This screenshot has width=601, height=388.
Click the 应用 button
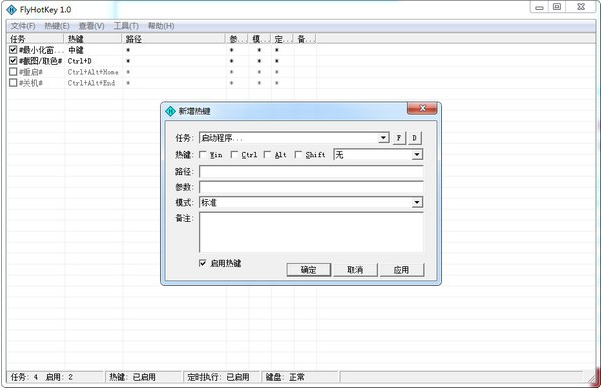(x=402, y=270)
